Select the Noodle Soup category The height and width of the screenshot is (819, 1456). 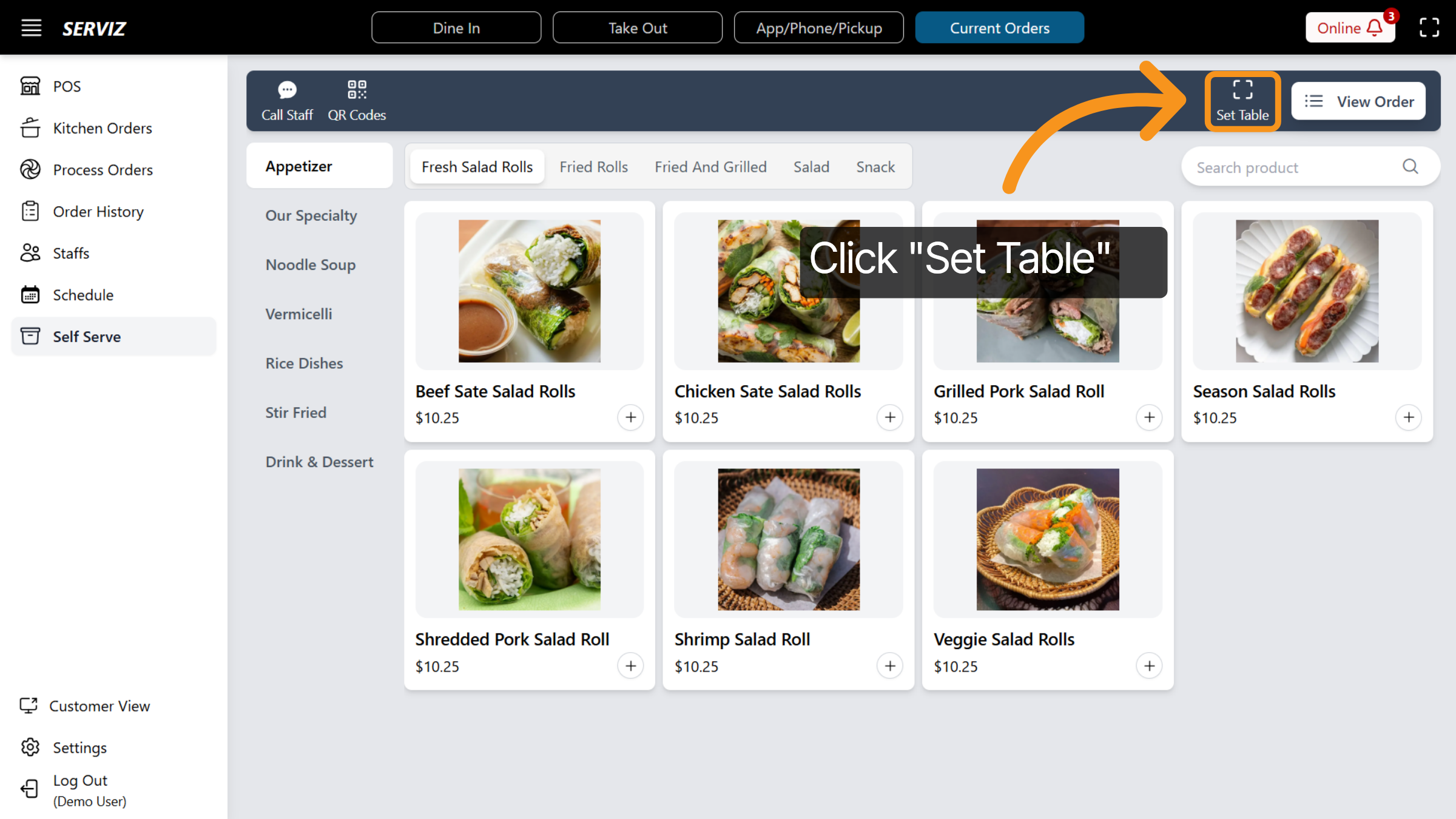[x=310, y=265]
